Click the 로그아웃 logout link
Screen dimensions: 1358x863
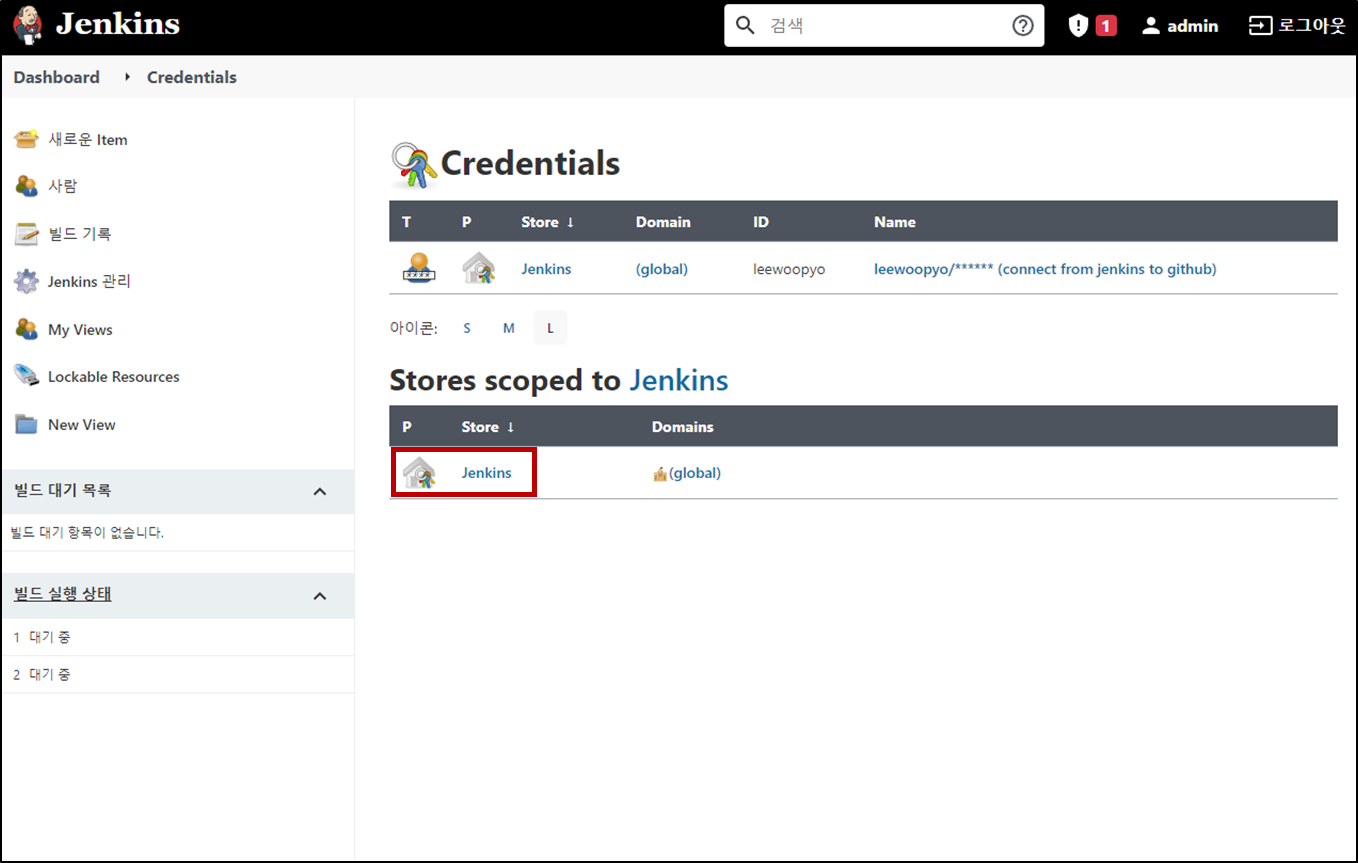click(x=1297, y=26)
